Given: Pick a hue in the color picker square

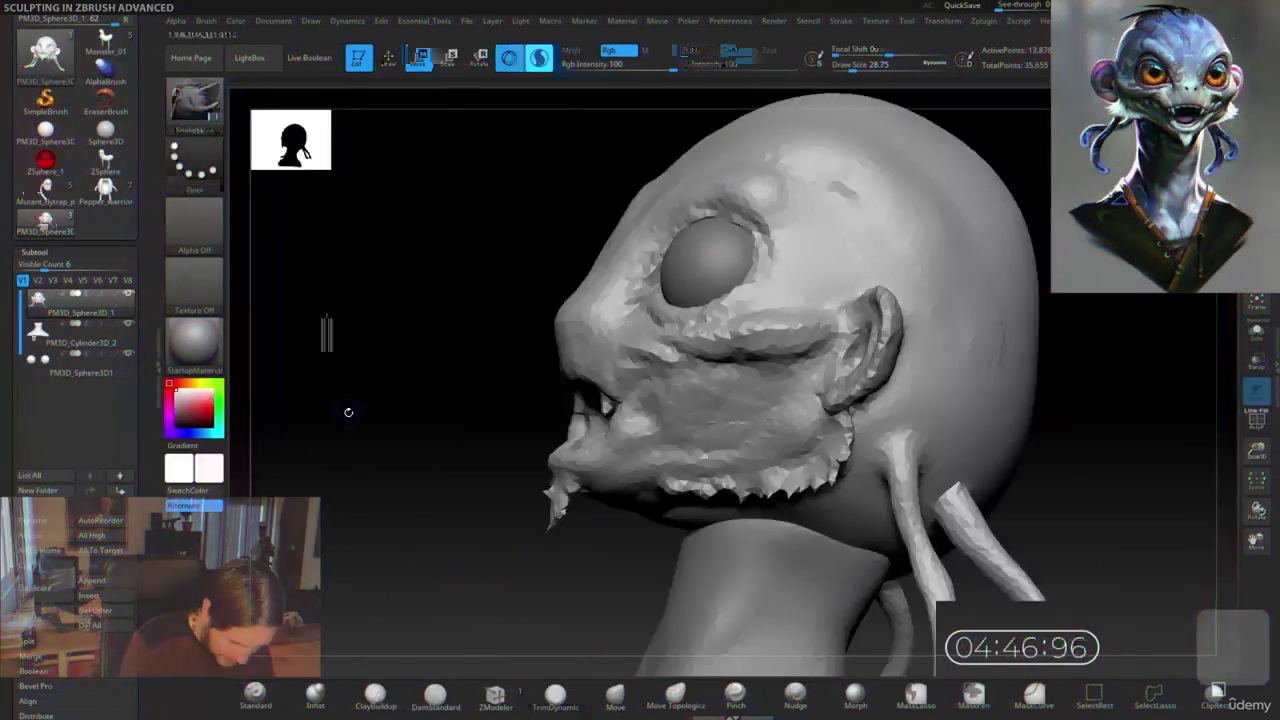Looking at the screenshot, I should pos(194,408).
